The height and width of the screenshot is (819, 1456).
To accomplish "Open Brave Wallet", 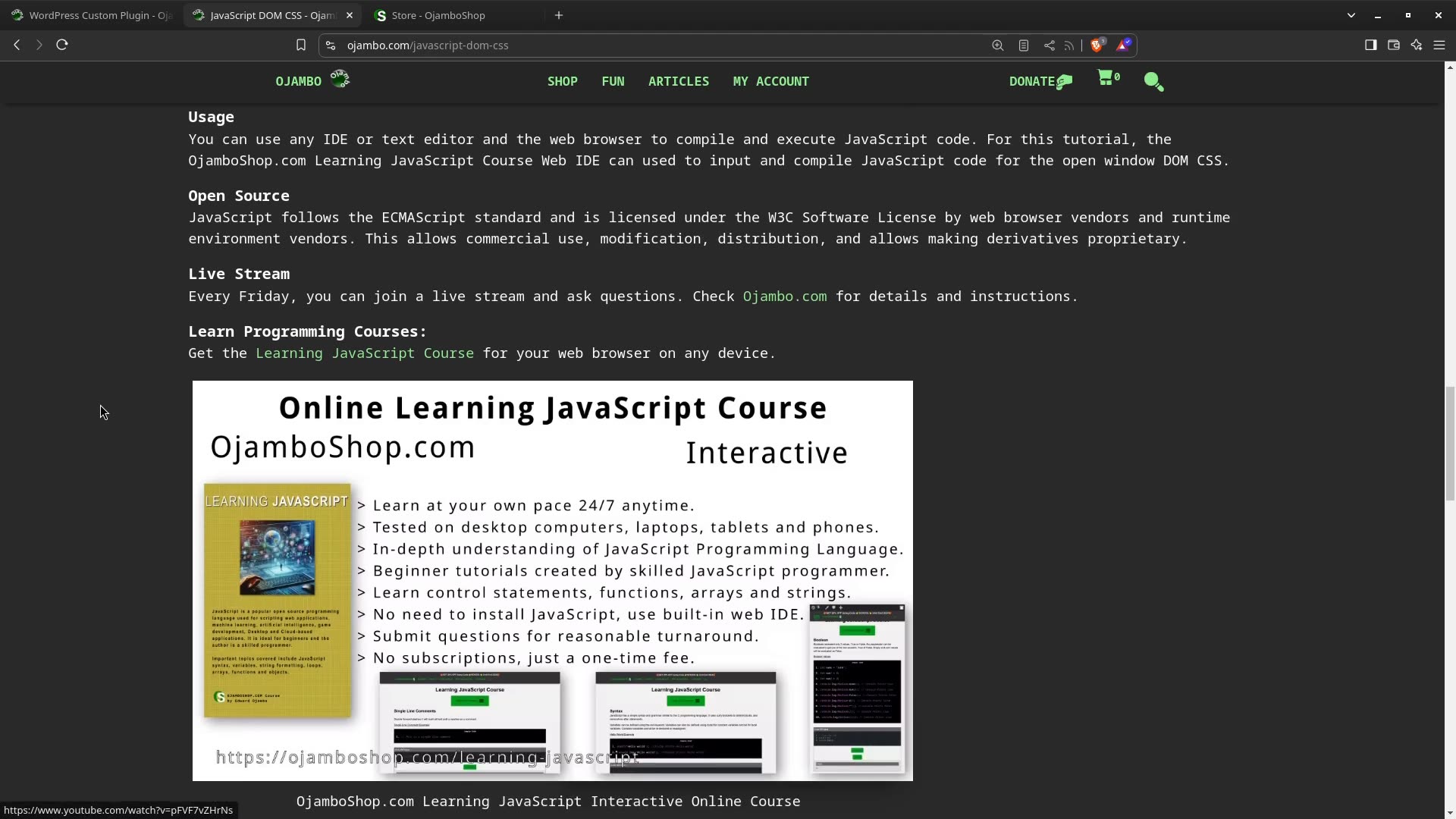I will click(1393, 45).
